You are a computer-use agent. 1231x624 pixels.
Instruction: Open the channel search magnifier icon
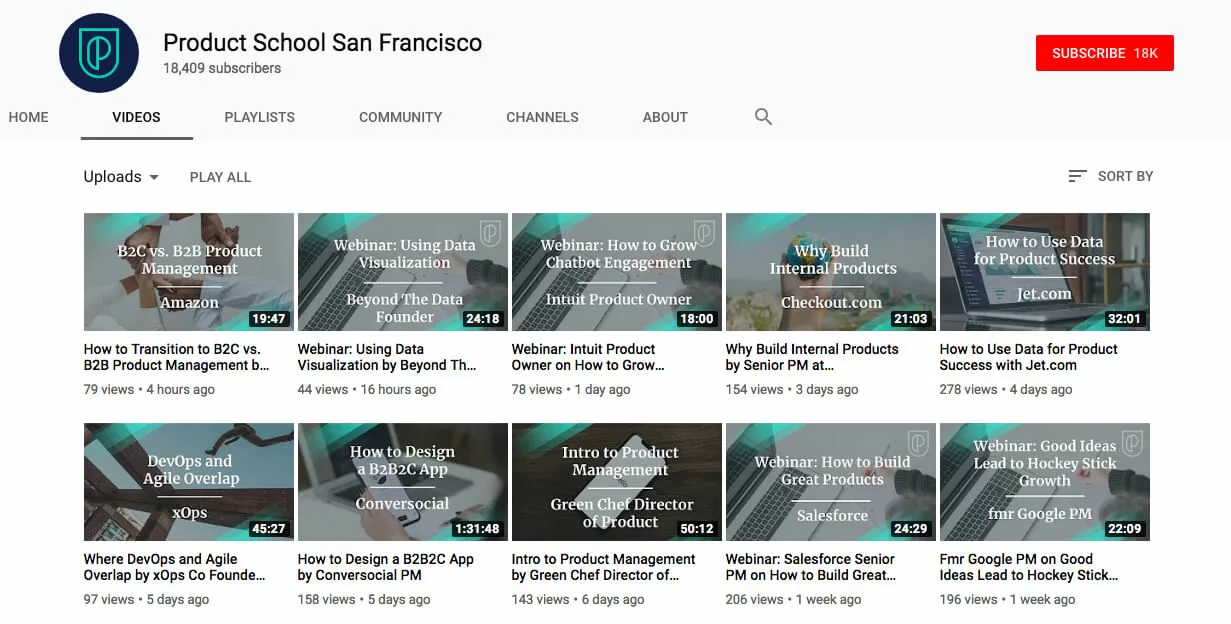point(763,117)
